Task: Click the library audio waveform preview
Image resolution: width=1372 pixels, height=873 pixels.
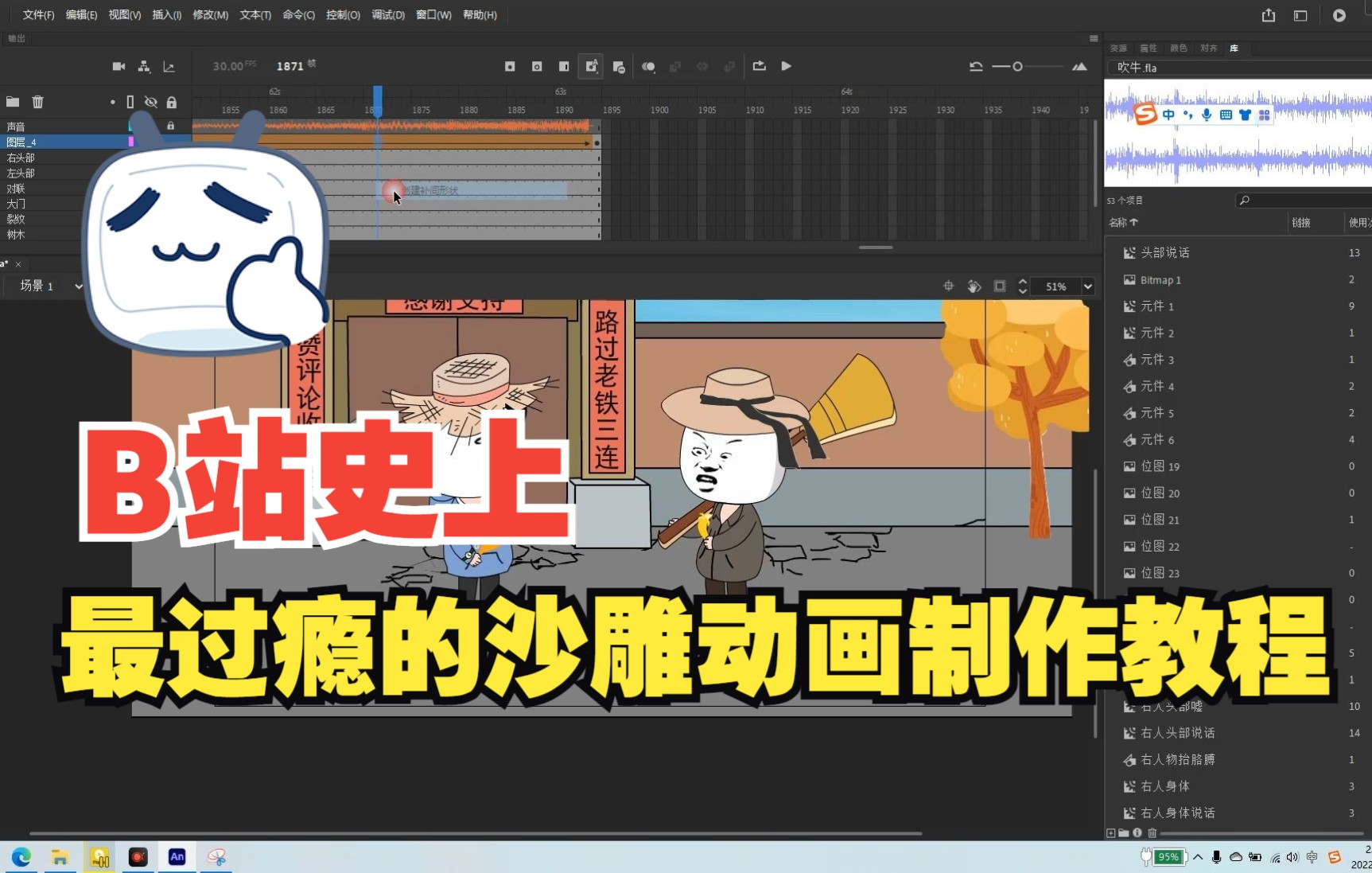Action: [1238, 133]
